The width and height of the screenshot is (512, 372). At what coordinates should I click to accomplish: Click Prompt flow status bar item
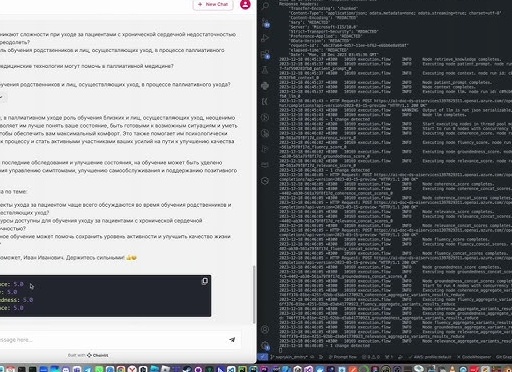tap(343, 357)
